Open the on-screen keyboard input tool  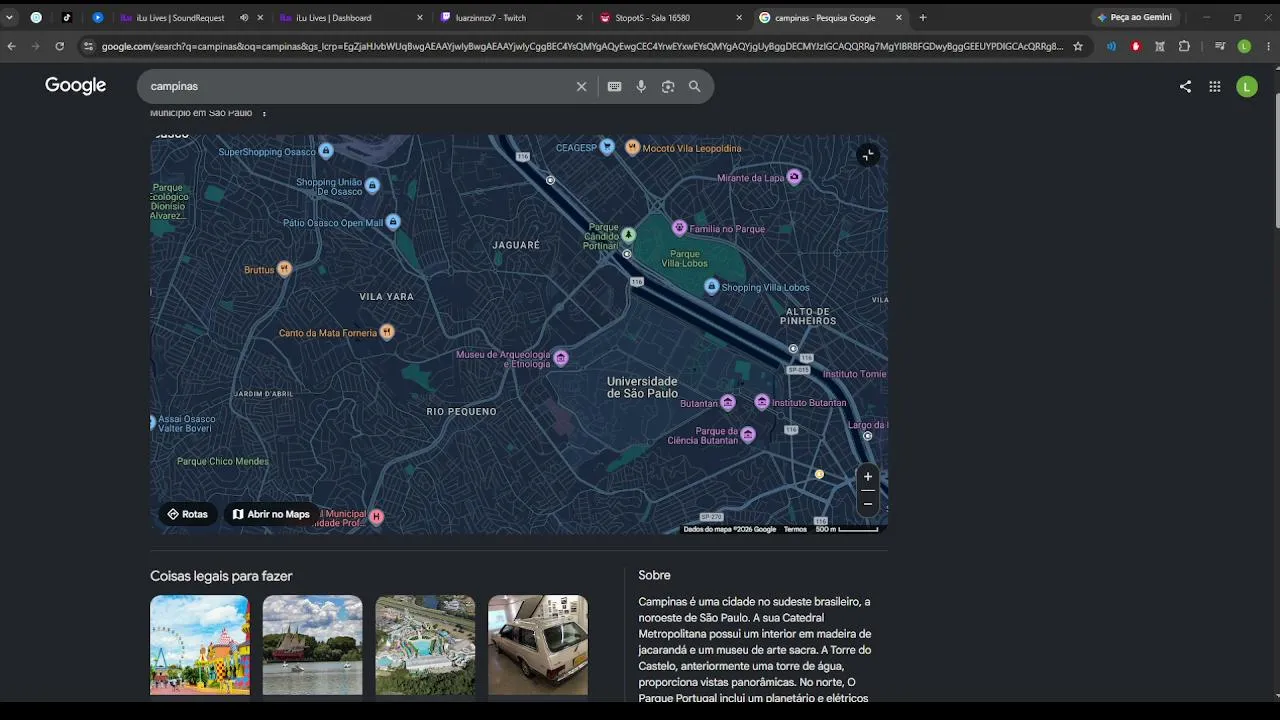(x=614, y=87)
